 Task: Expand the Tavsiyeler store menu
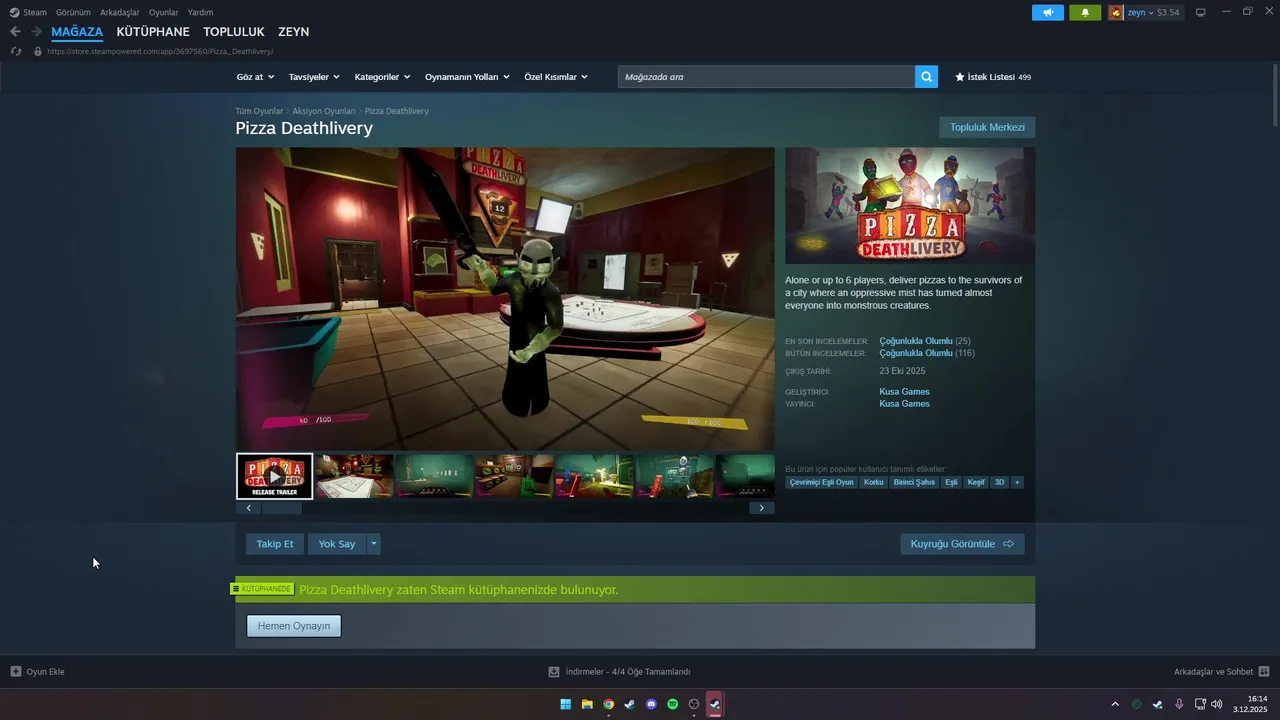[x=314, y=77]
